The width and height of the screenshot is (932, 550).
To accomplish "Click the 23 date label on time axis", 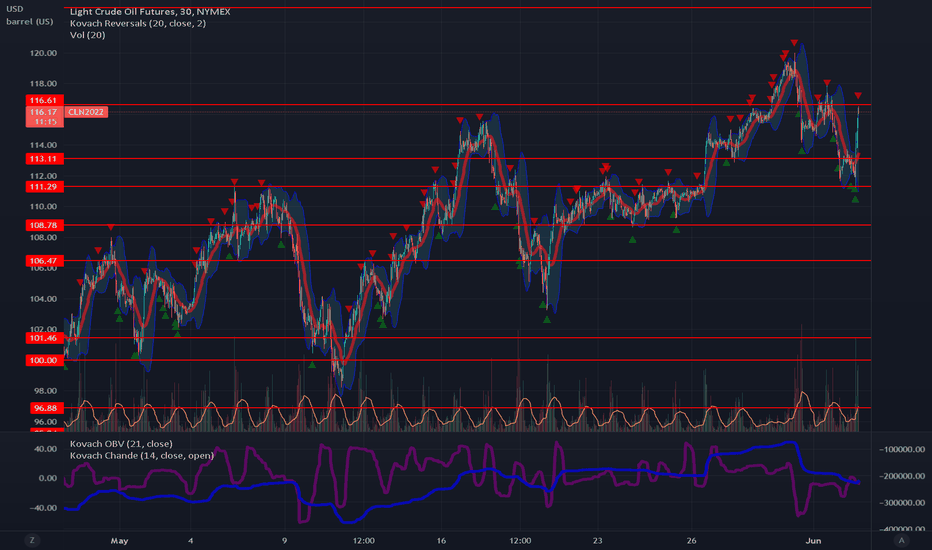I will pyautogui.click(x=597, y=540).
